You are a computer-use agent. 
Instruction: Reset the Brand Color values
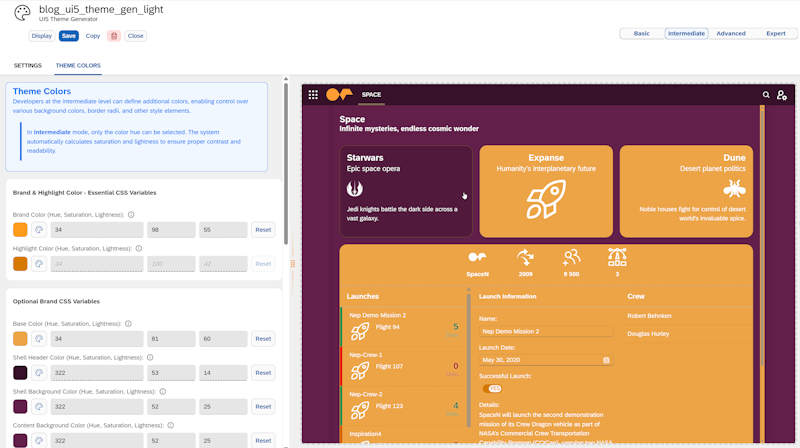tap(263, 230)
